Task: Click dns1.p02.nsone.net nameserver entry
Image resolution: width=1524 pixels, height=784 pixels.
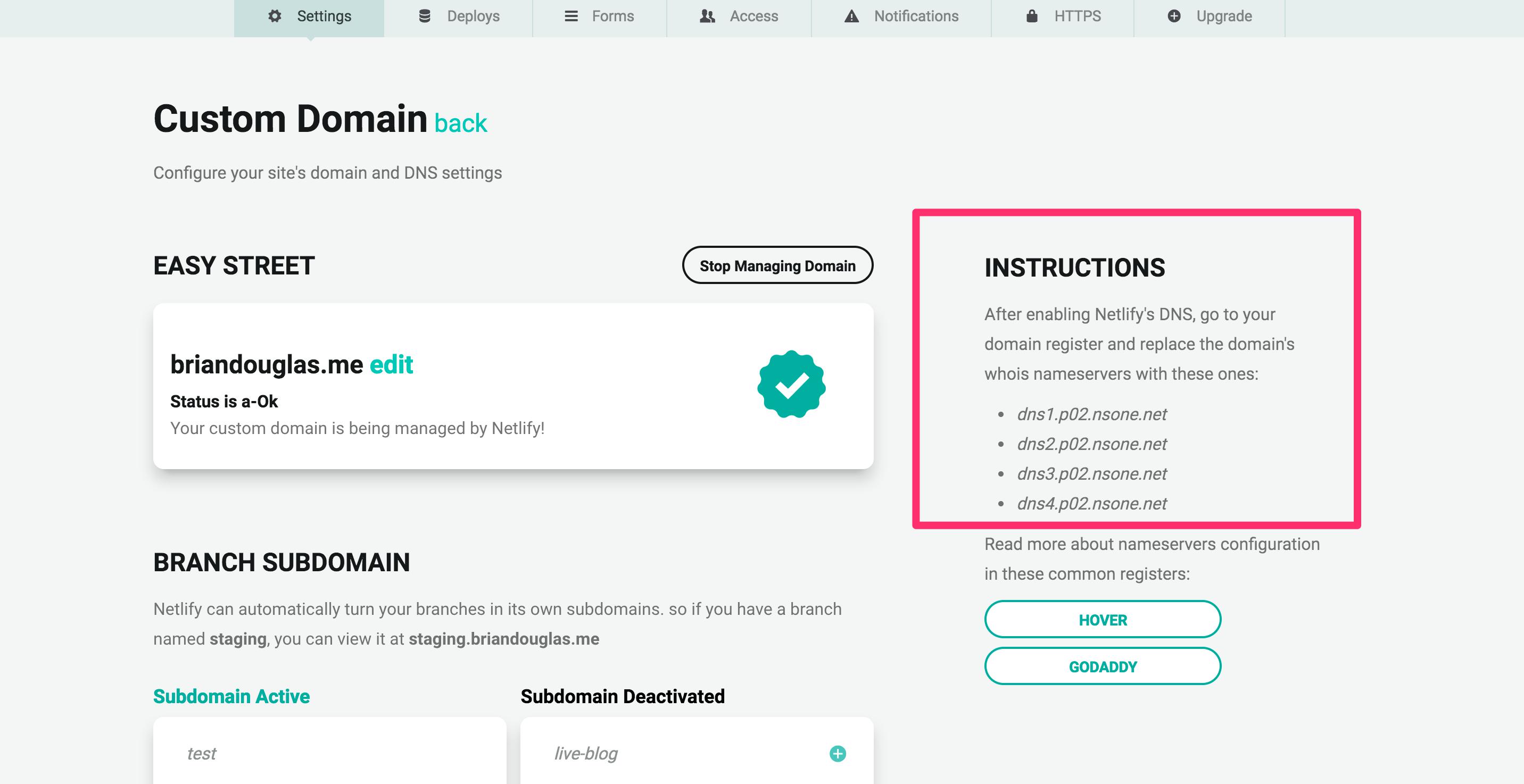Action: (1091, 414)
